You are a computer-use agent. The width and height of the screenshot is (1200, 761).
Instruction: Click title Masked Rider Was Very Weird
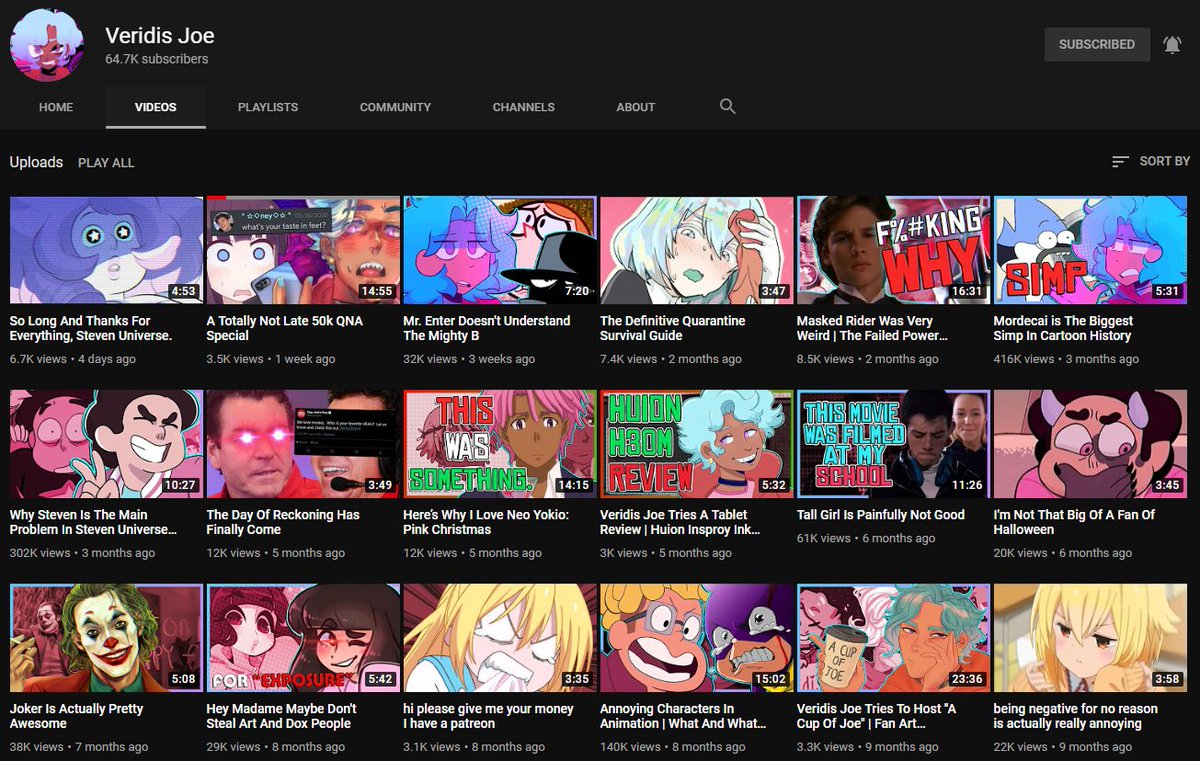point(872,328)
